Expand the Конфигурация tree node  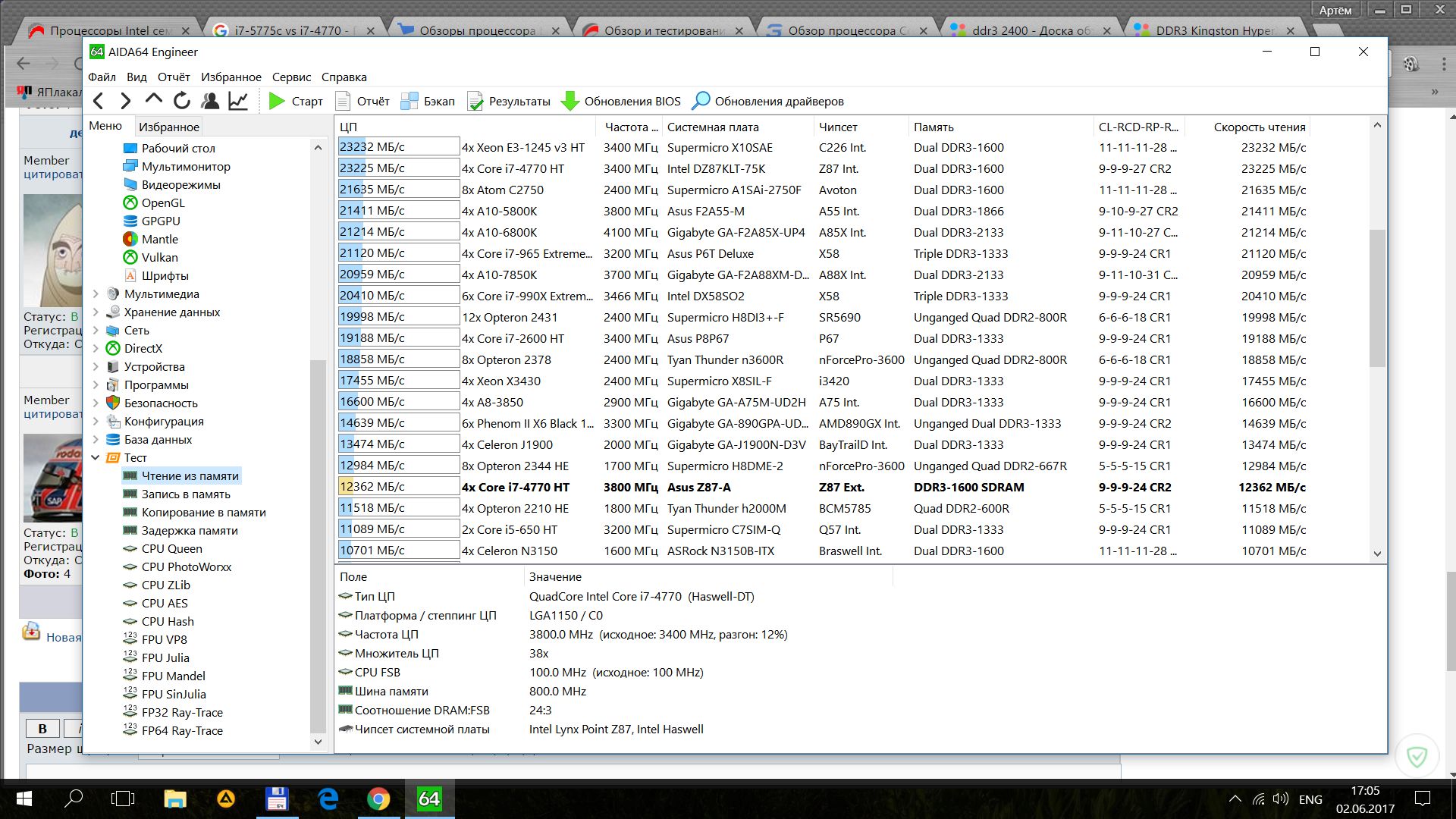tap(96, 421)
